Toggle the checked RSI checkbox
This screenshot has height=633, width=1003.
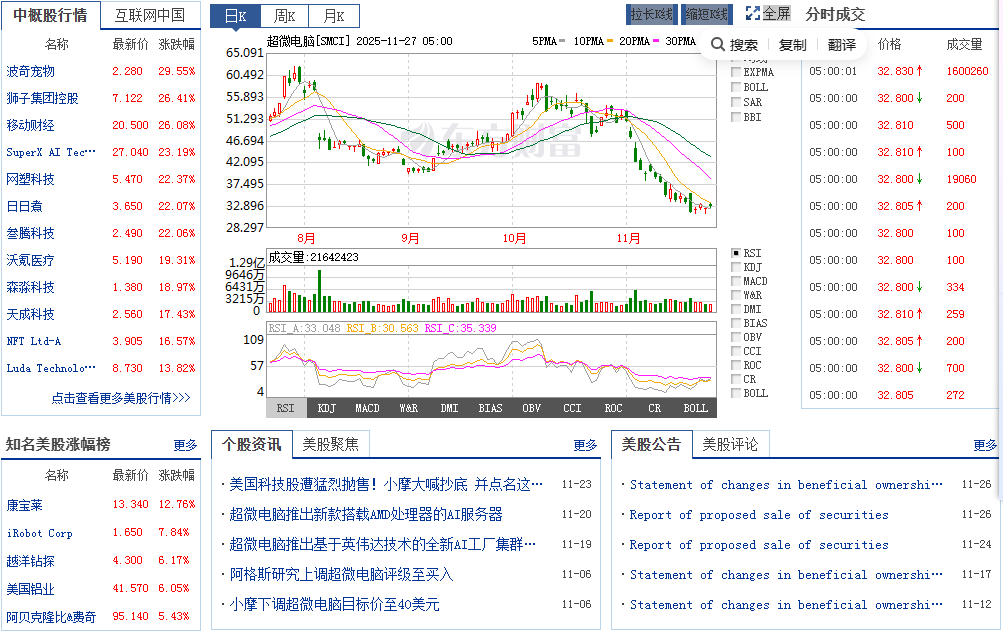(x=736, y=253)
